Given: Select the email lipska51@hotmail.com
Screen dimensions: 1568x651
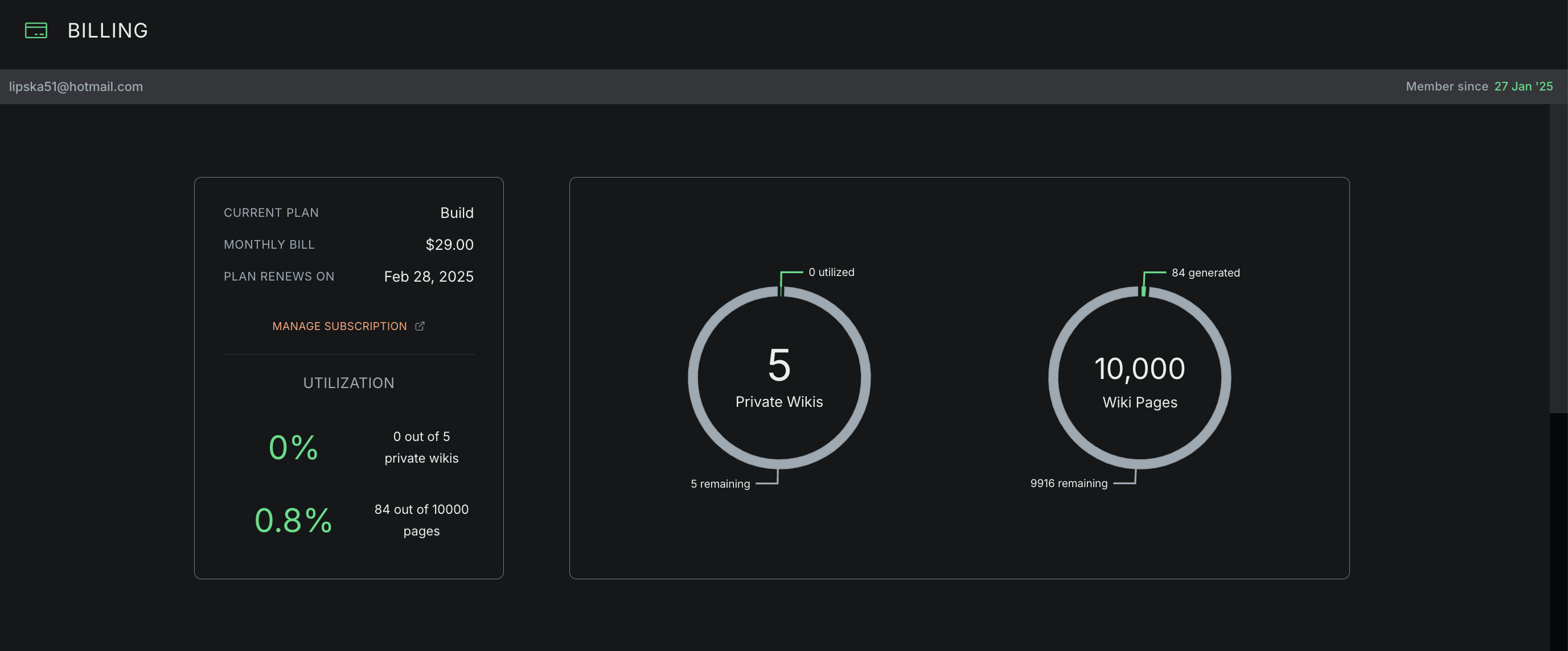Looking at the screenshot, I should 76,86.
